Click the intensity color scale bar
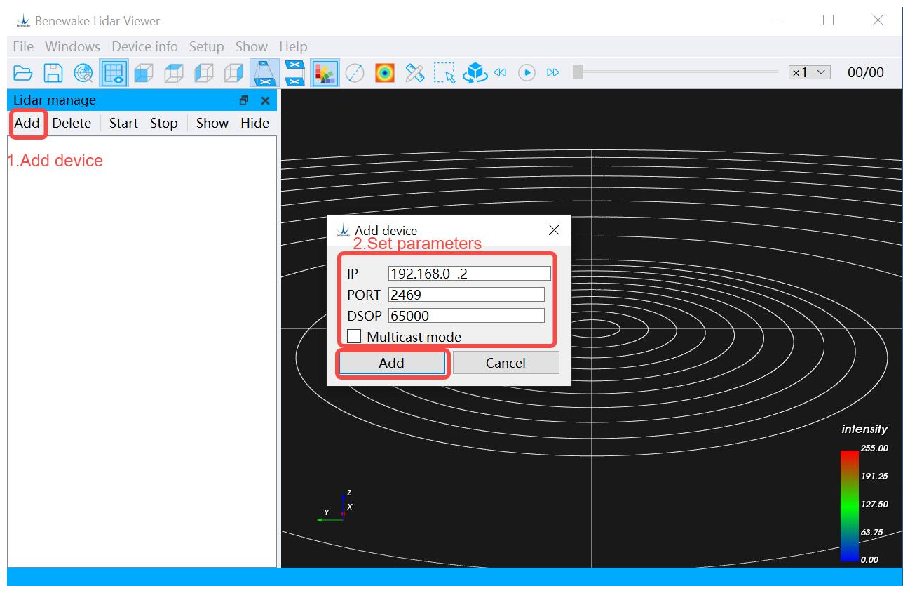 (850, 506)
